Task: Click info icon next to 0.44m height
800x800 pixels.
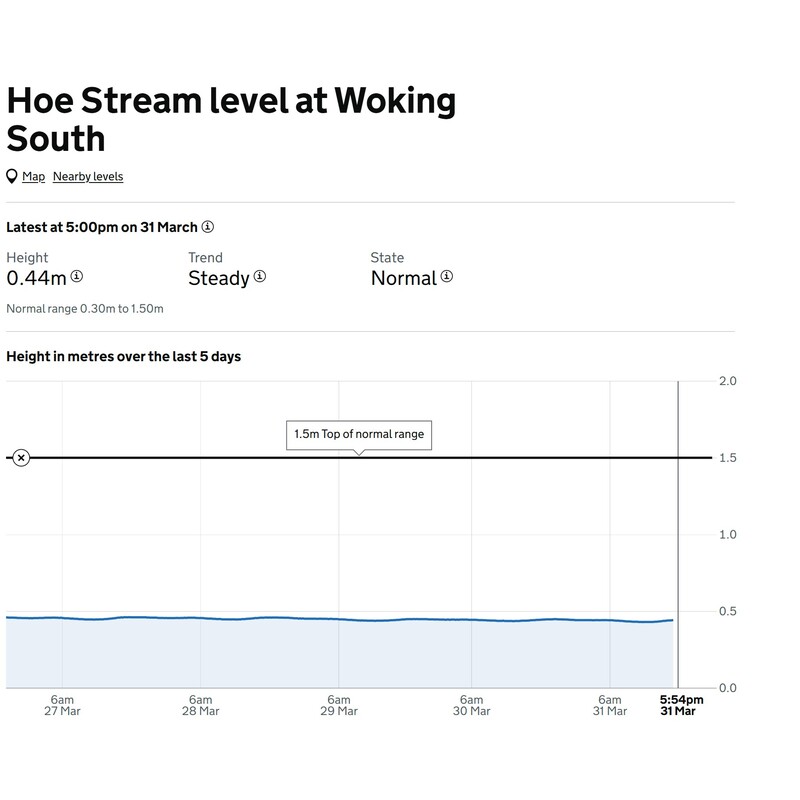Action: (77, 277)
